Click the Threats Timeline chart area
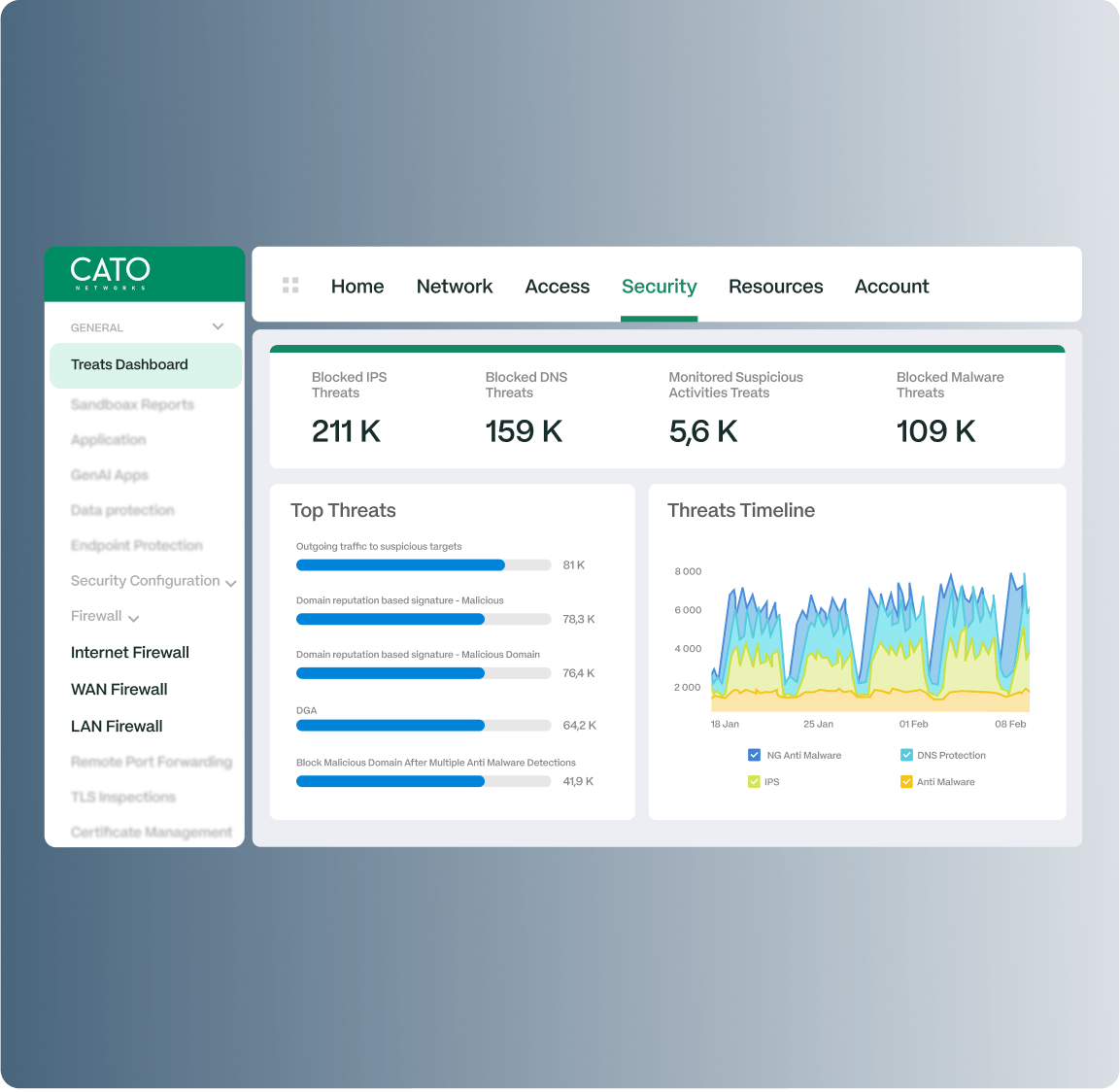1120x1092 pixels. tap(870, 641)
